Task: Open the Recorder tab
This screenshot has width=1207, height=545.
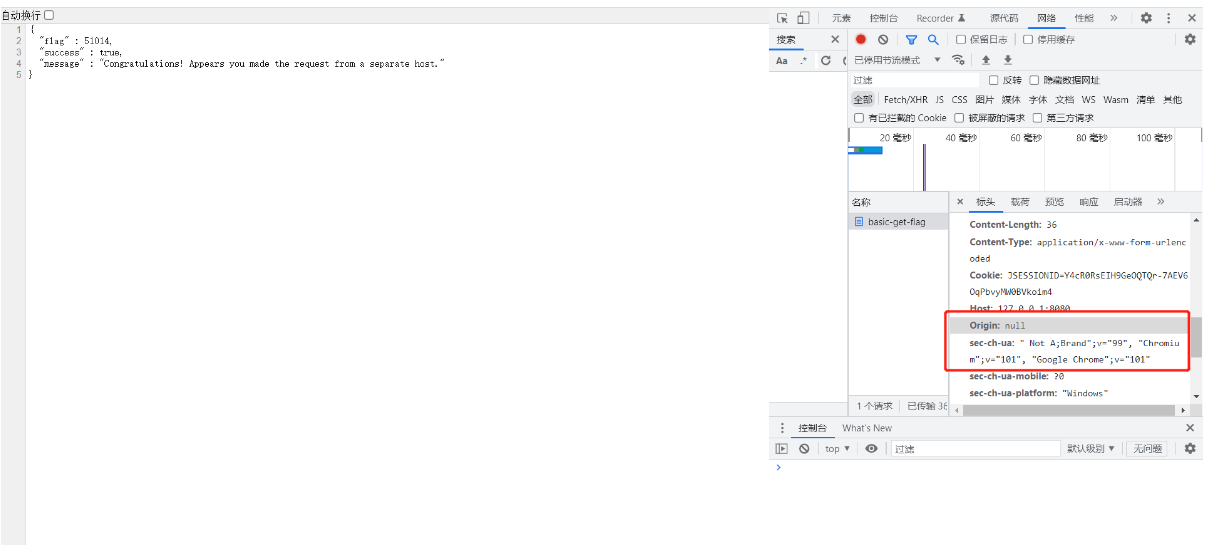Action: [941, 18]
